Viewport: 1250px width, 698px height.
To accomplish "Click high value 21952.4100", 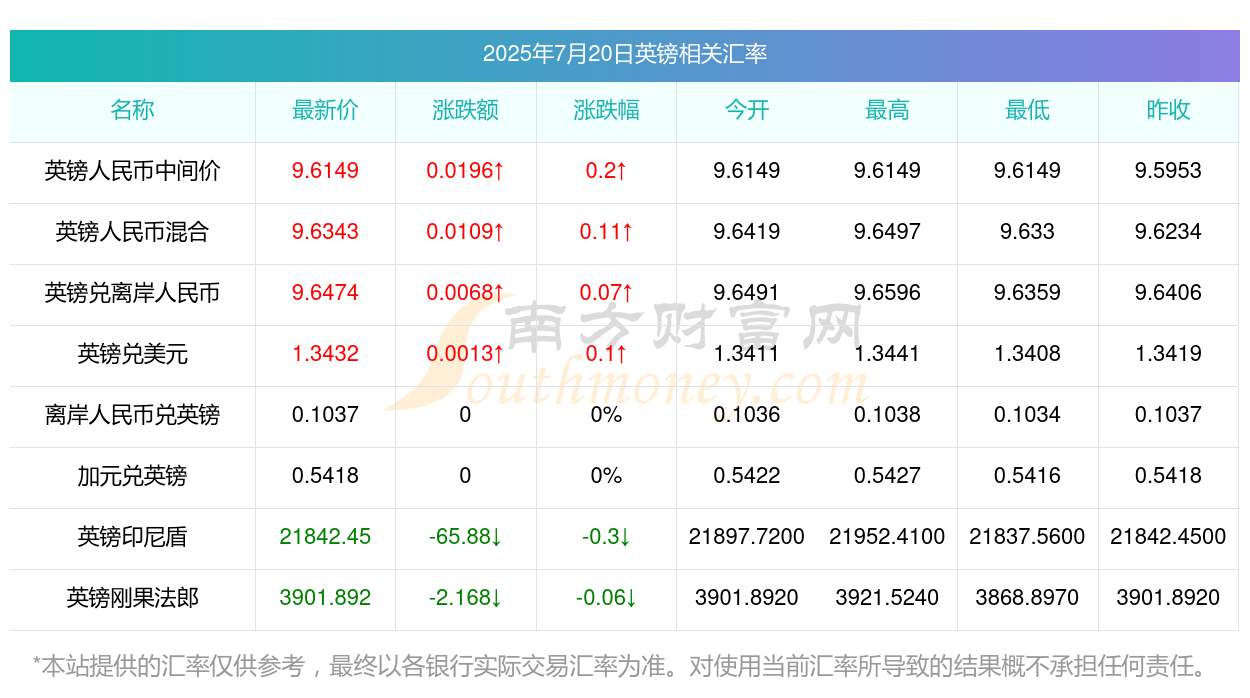I will click(887, 537).
